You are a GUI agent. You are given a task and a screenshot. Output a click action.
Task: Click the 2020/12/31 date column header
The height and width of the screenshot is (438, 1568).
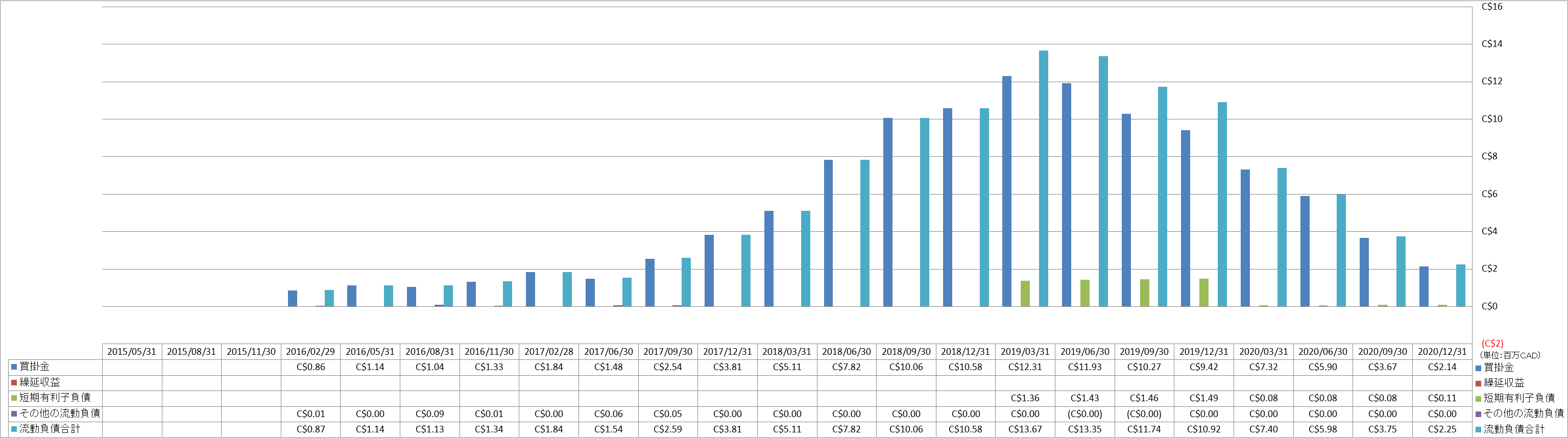point(1442,352)
